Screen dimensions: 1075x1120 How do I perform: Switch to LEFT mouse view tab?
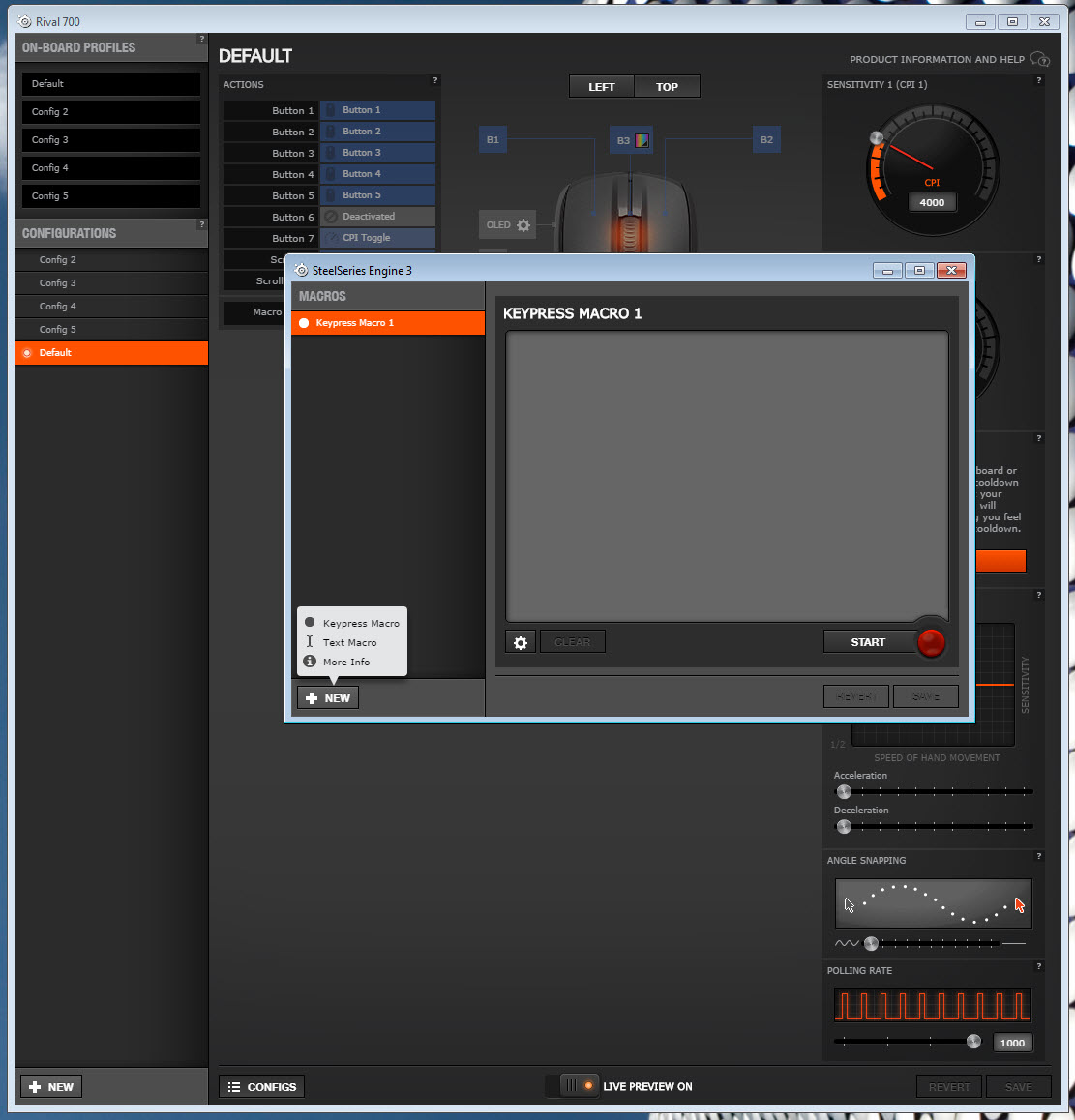click(x=602, y=86)
